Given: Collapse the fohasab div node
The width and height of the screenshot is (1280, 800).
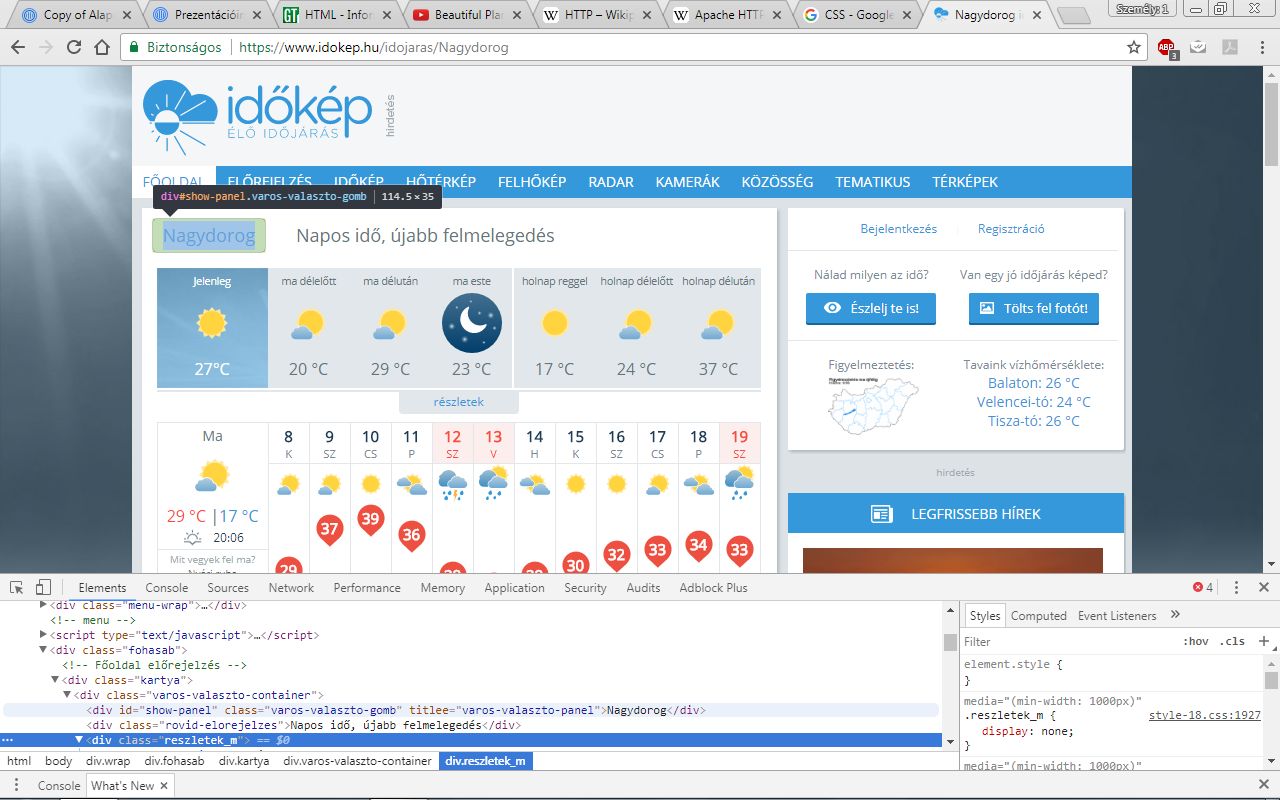Looking at the screenshot, I should (x=43, y=650).
